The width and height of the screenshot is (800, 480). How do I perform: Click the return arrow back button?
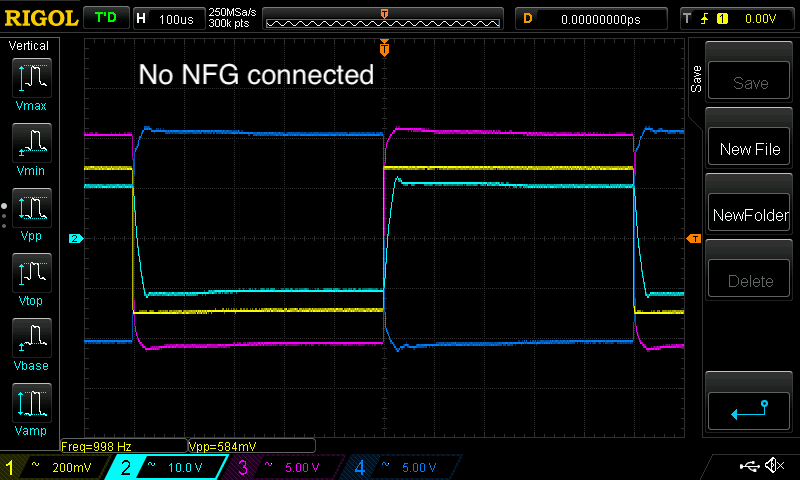(749, 410)
